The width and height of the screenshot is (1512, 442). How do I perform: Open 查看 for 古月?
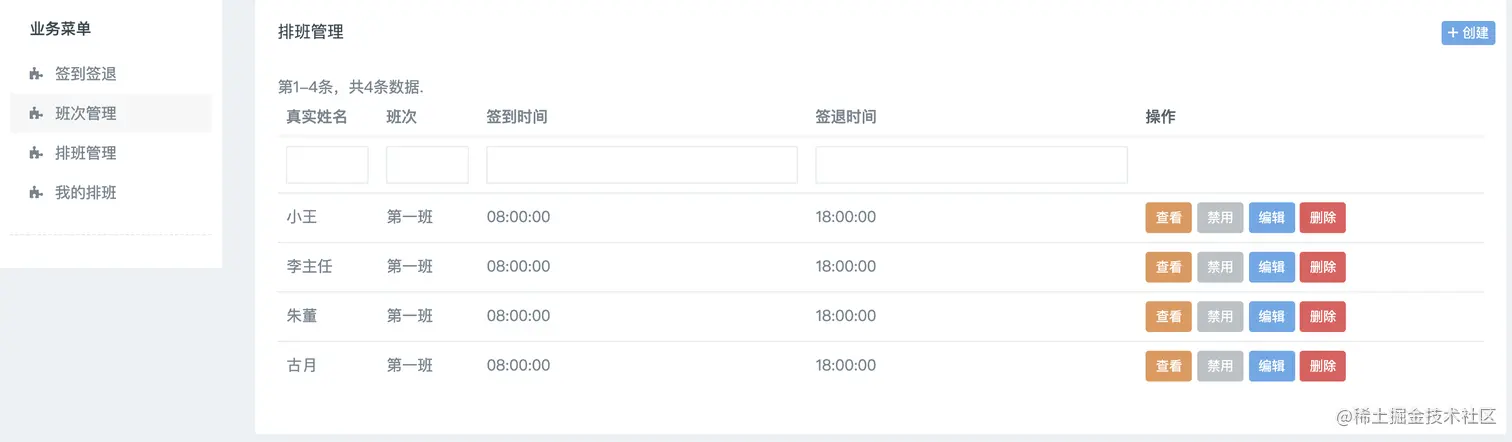click(1168, 366)
